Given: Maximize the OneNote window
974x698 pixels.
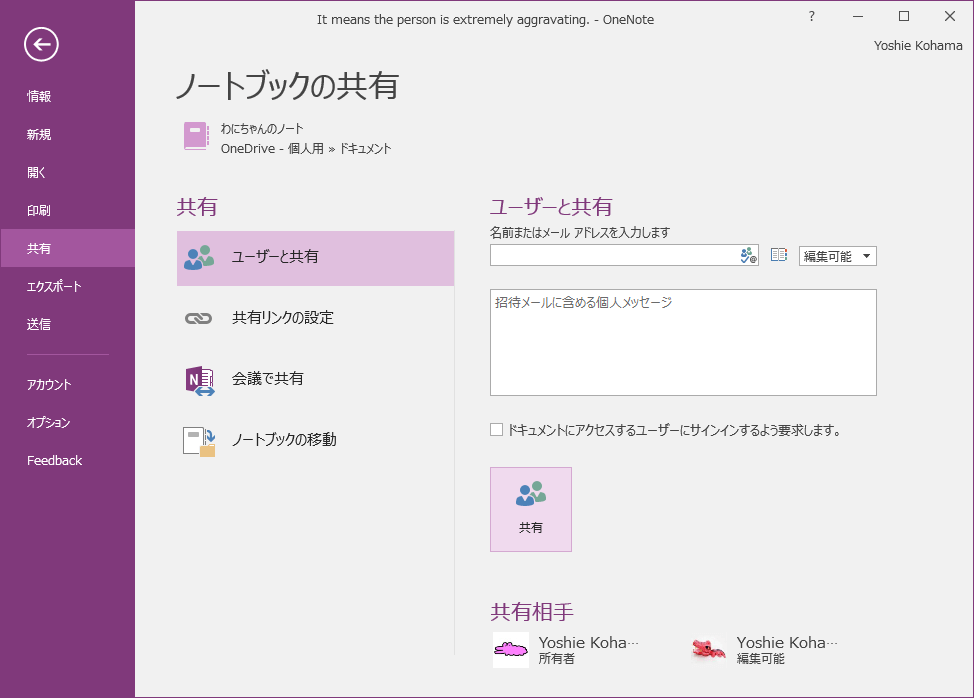Looking at the screenshot, I should [x=904, y=17].
